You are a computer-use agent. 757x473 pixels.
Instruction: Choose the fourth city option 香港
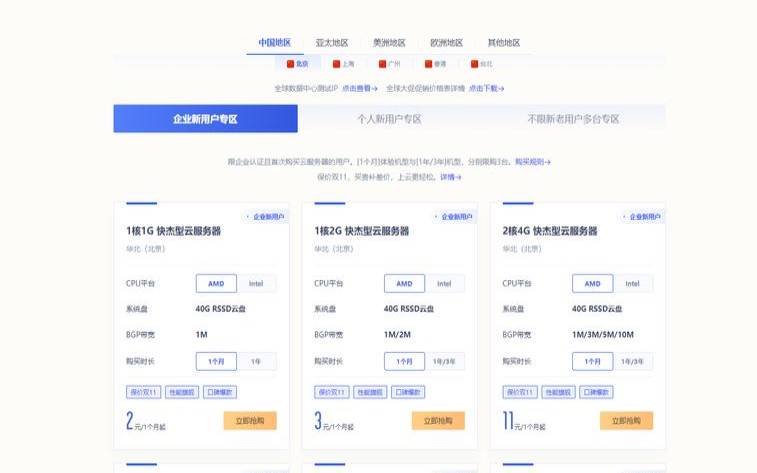click(435, 64)
